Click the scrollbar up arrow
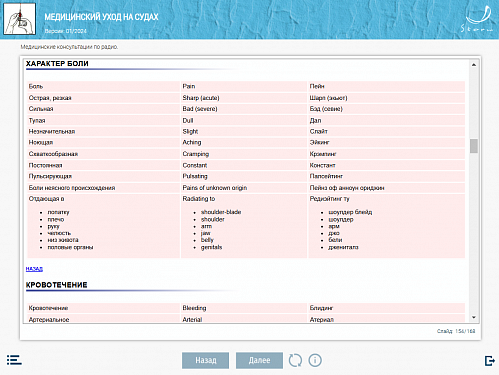 pyautogui.click(x=474, y=65)
